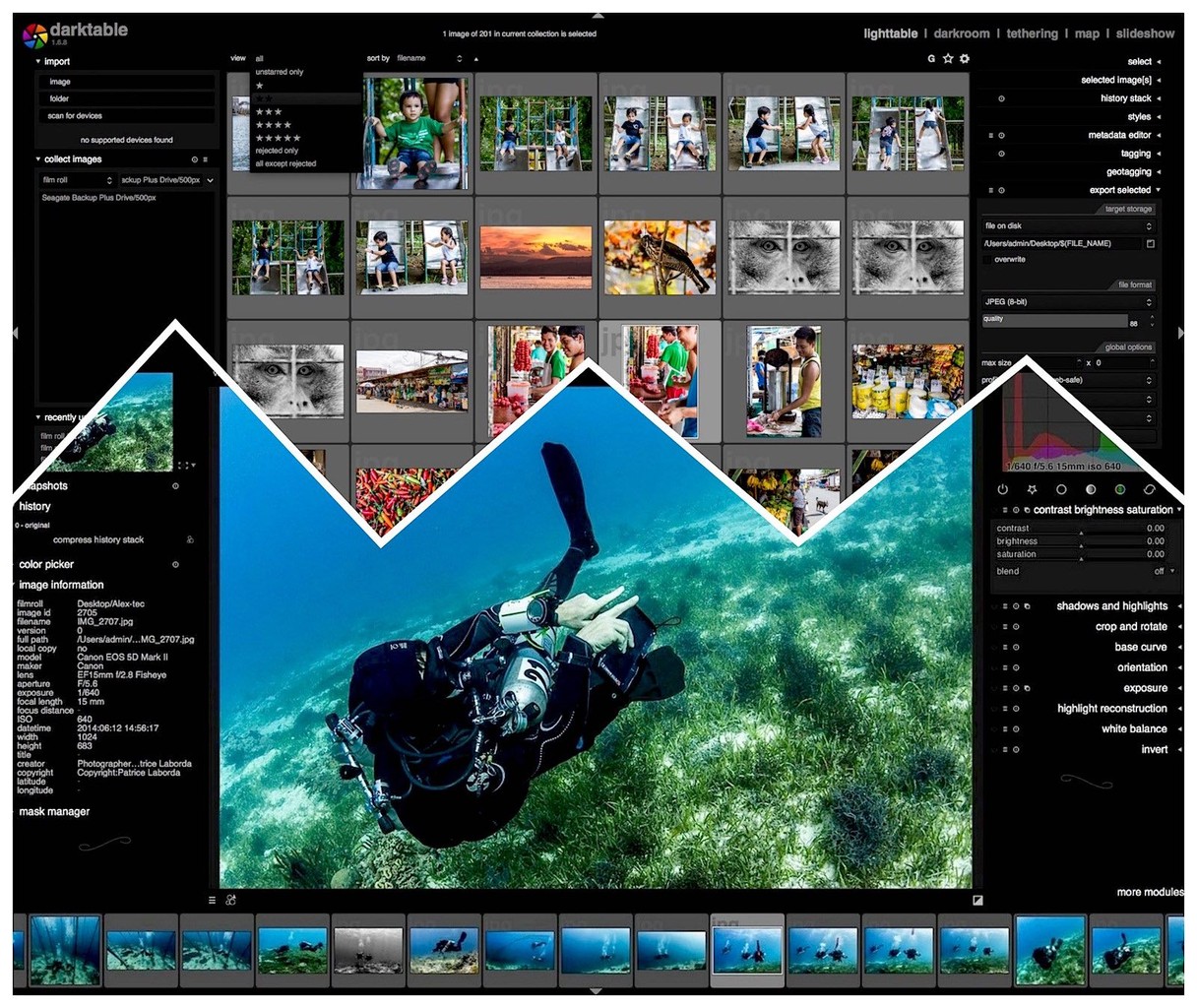The image size is (1197, 1008).
Task: Open presets menu icon for export selected
Action: click(991, 190)
